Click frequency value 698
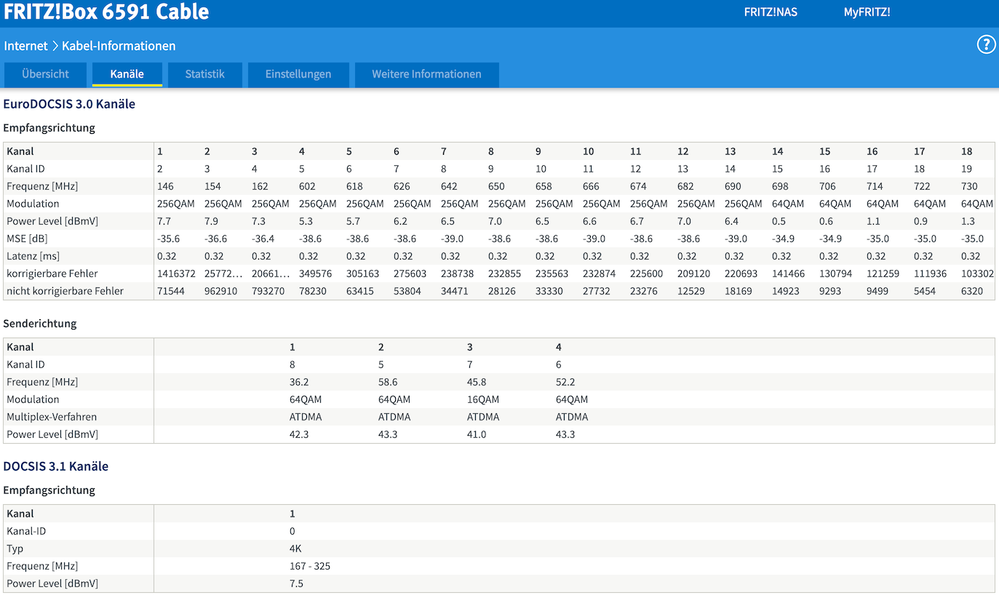 point(780,187)
